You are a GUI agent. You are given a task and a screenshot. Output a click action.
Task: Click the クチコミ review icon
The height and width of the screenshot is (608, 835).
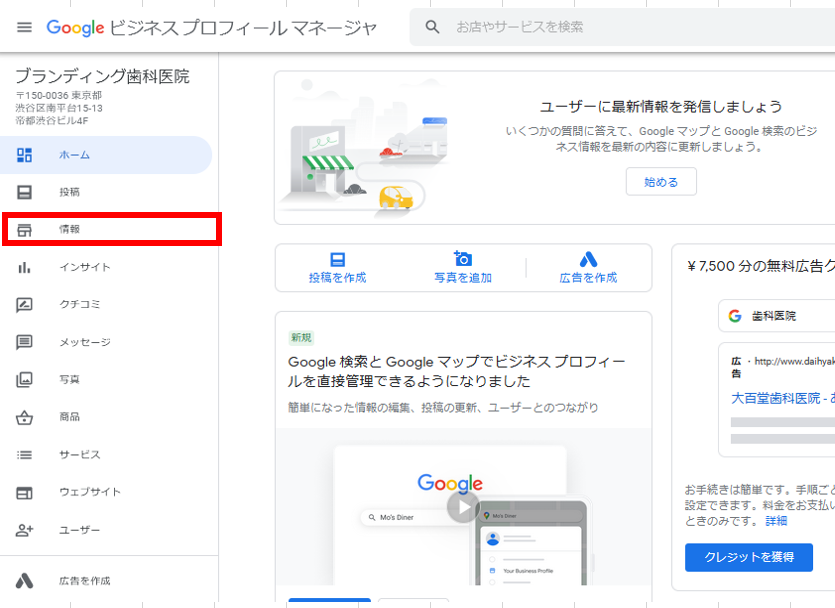(24, 305)
